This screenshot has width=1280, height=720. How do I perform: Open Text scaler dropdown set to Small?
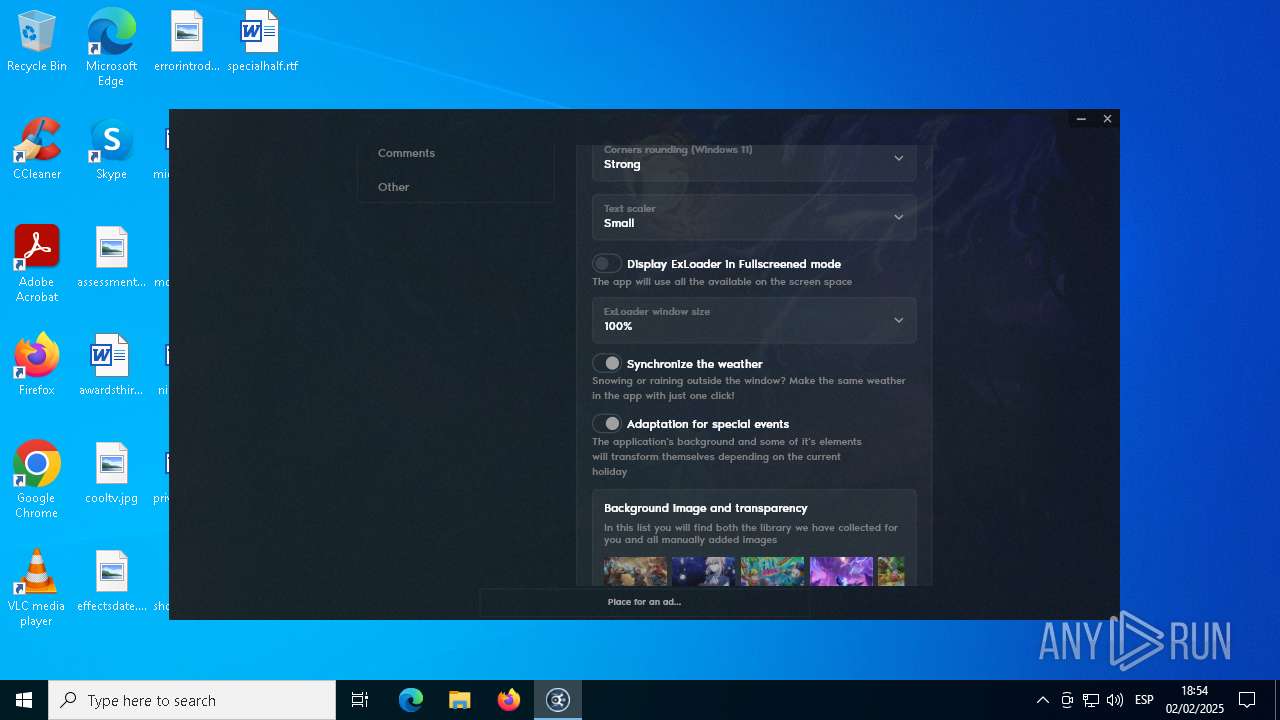pyautogui.click(x=754, y=217)
